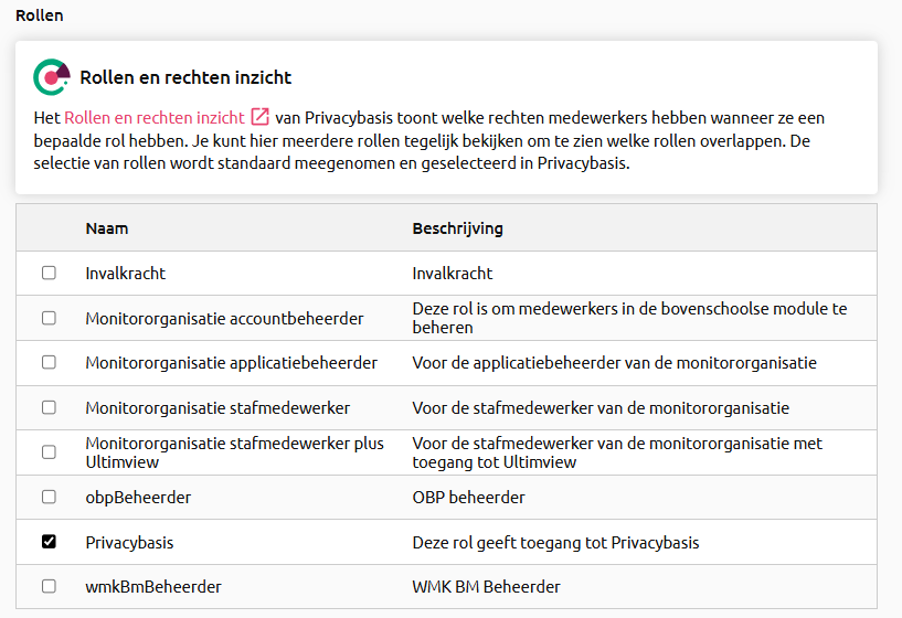The image size is (902, 618).
Task: Open the Rollen en rechten inzicht link
Action: point(154,117)
